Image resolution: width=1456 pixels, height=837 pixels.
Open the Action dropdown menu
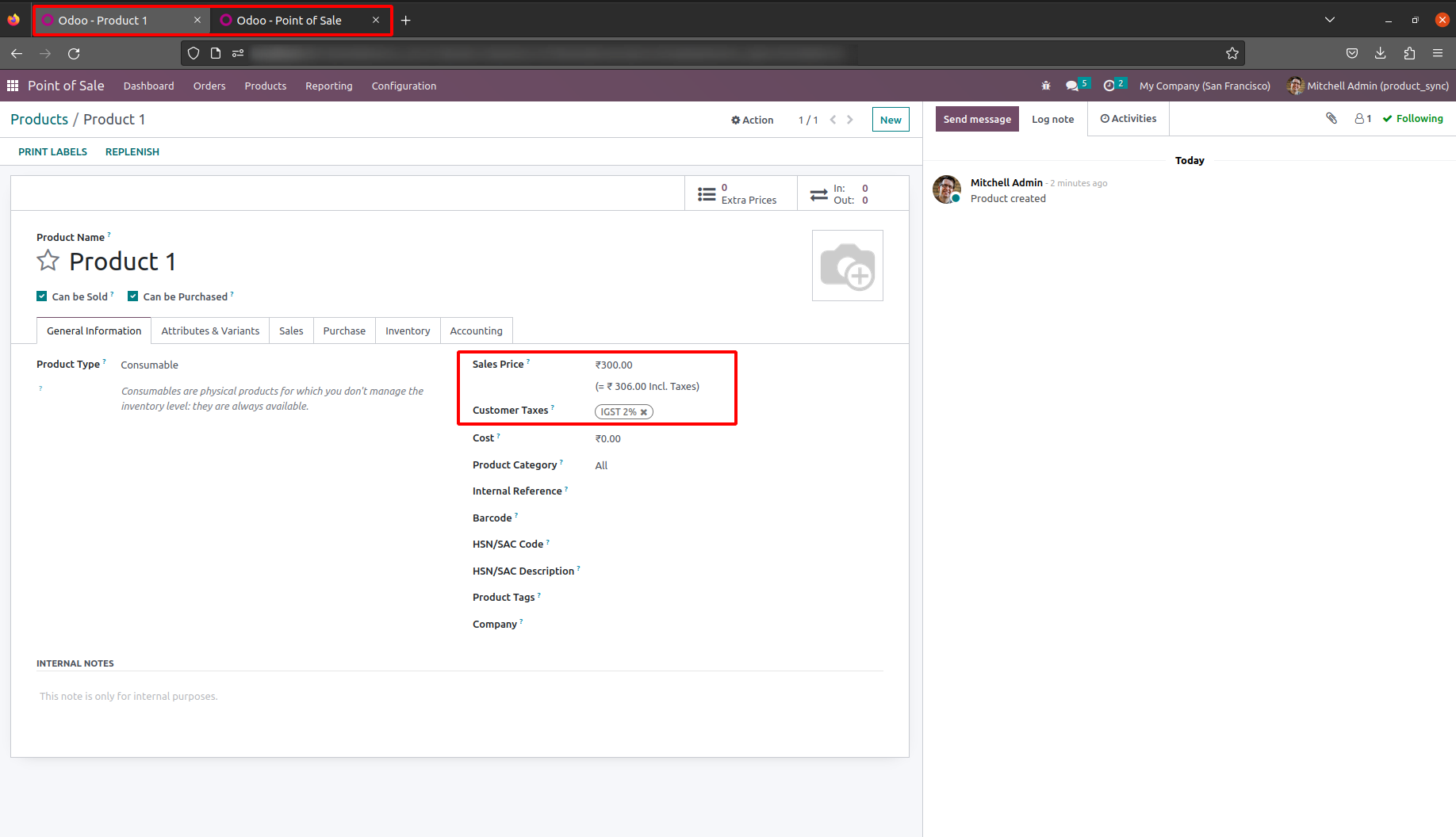[x=752, y=120]
